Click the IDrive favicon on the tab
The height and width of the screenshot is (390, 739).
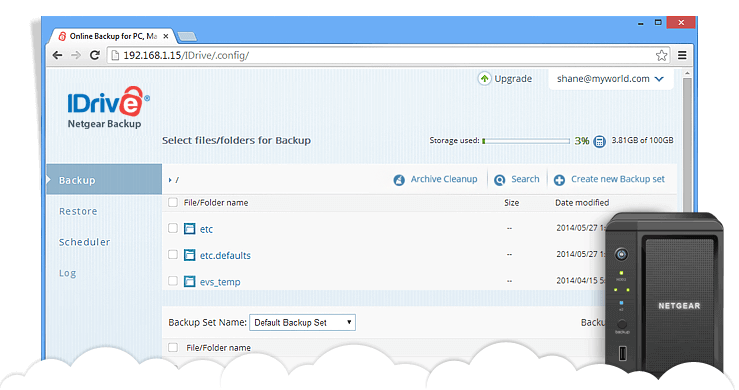[62, 36]
